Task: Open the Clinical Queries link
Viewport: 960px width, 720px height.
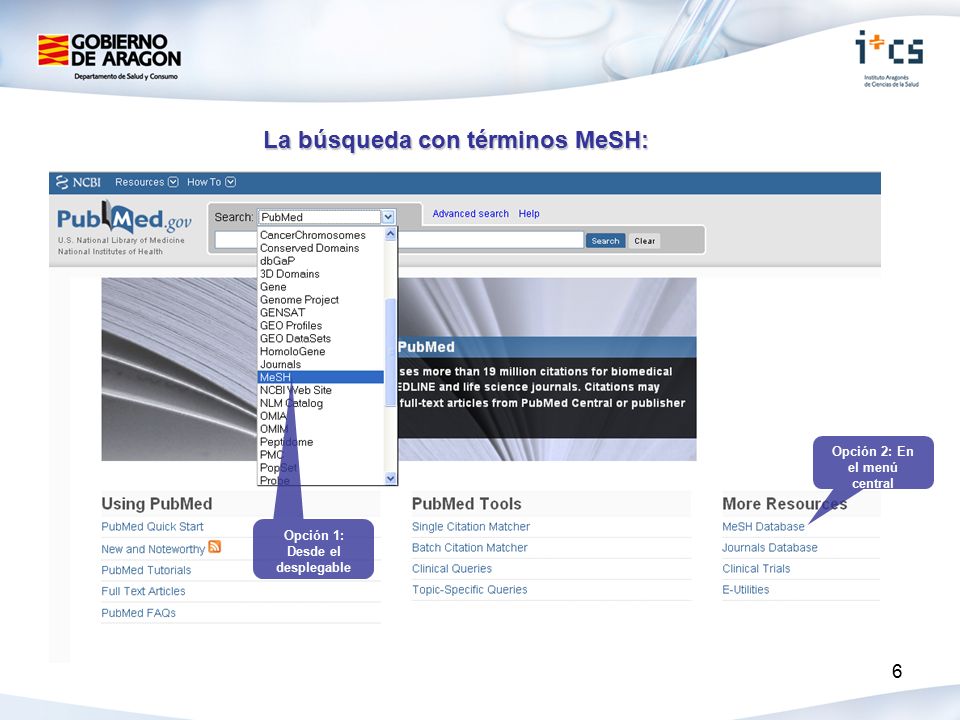Action: pyautogui.click(x=452, y=568)
